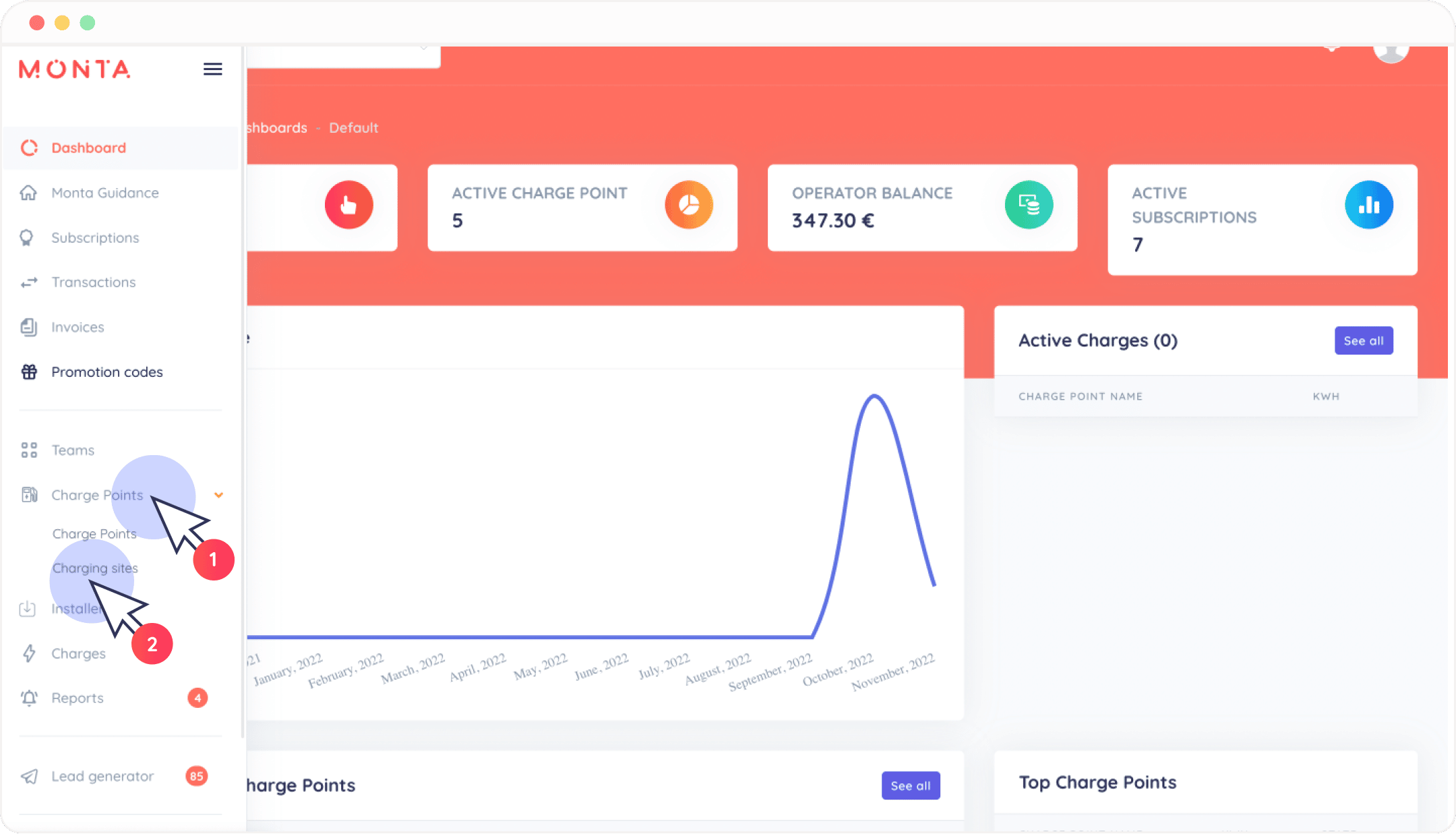Click the bell icon next to Reports
This screenshot has height=834, width=1456.
coord(29,698)
